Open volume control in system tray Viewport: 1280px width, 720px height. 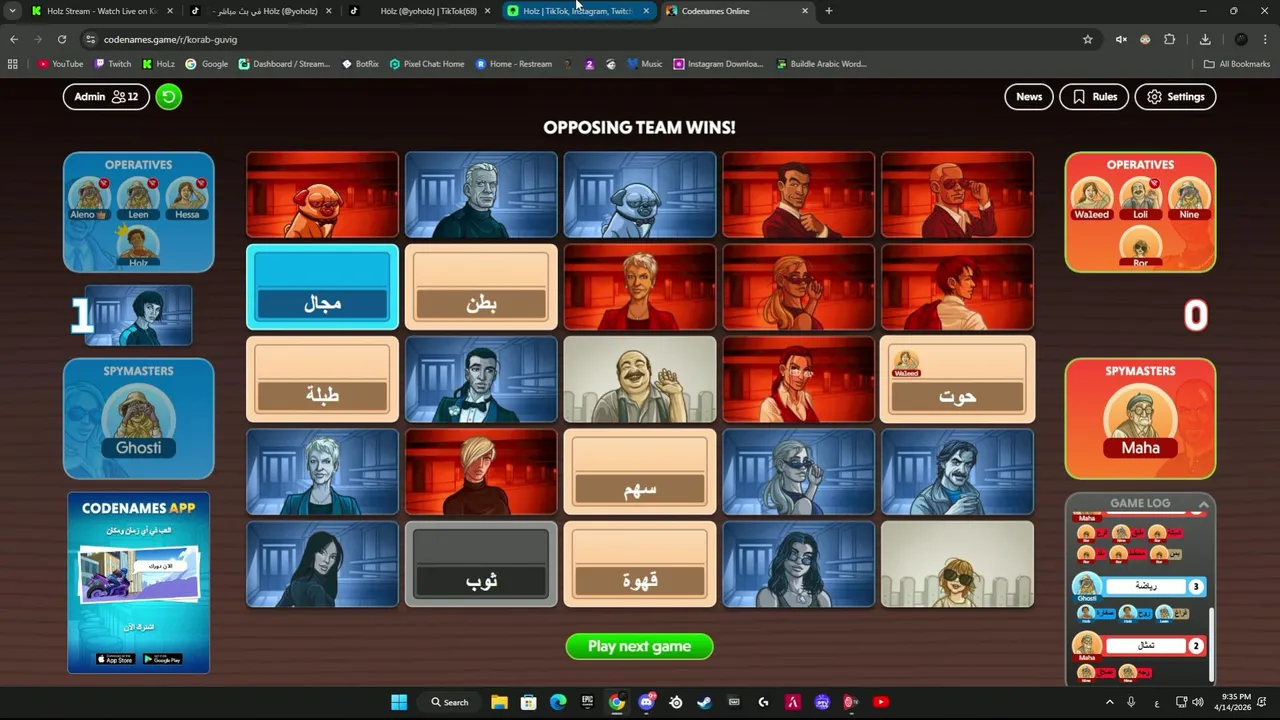click(x=1198, y=702)
